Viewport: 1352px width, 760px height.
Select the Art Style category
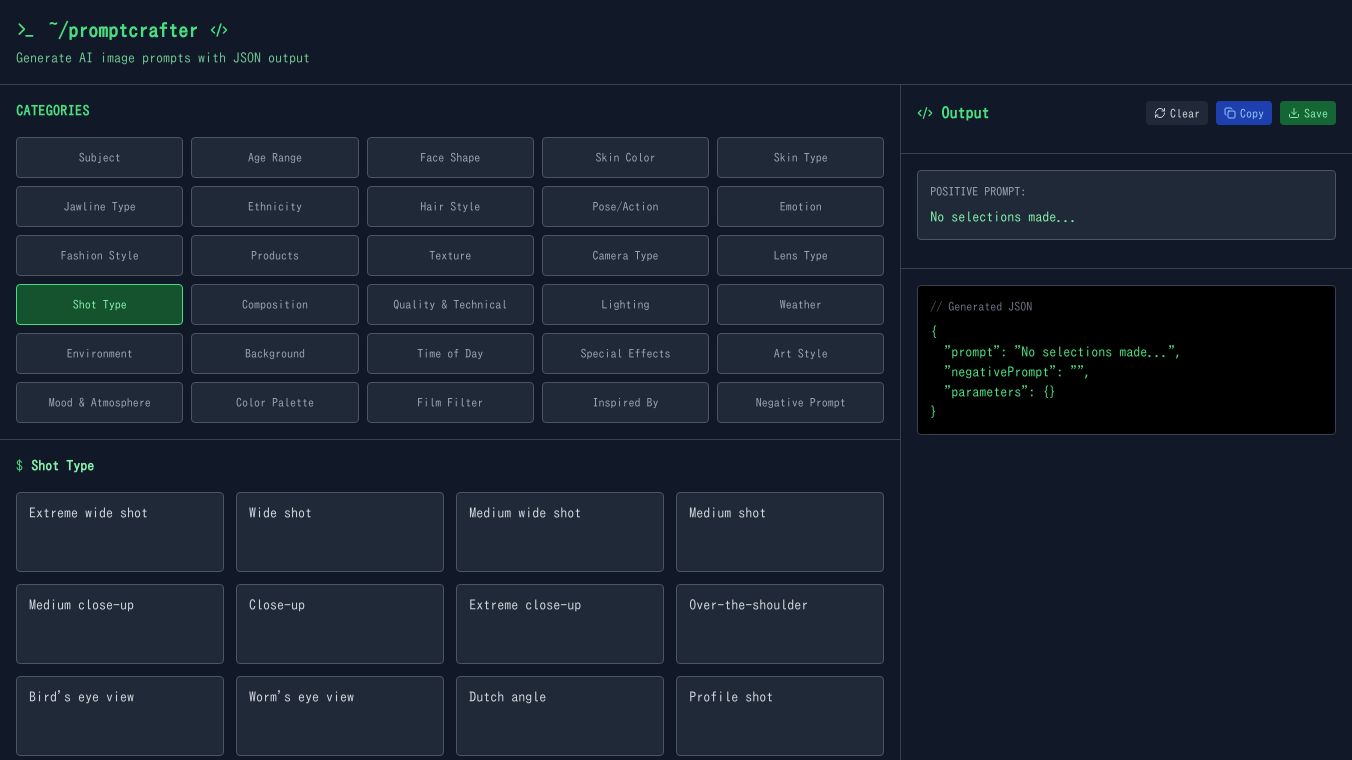coord(800,353)
